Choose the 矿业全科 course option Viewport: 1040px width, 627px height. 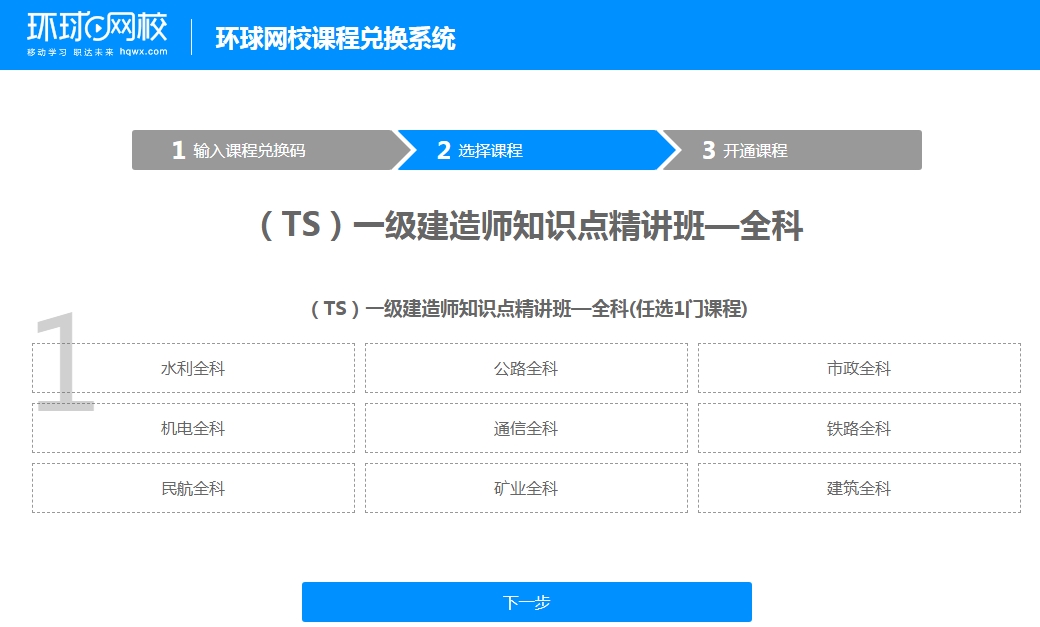coord(526,488)
